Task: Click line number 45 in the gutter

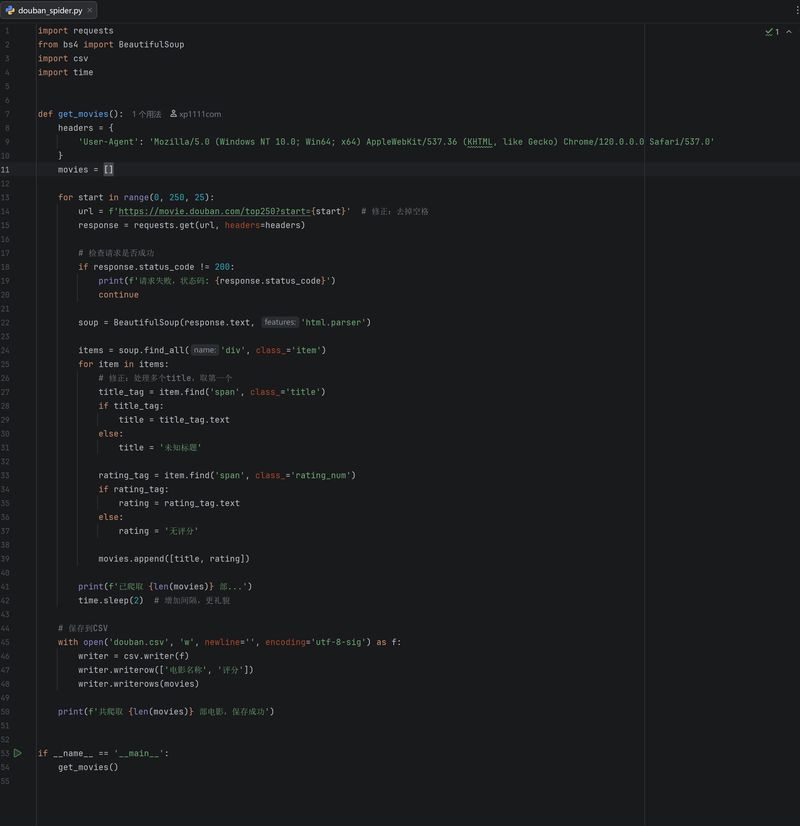Action: tap(6, 628)
